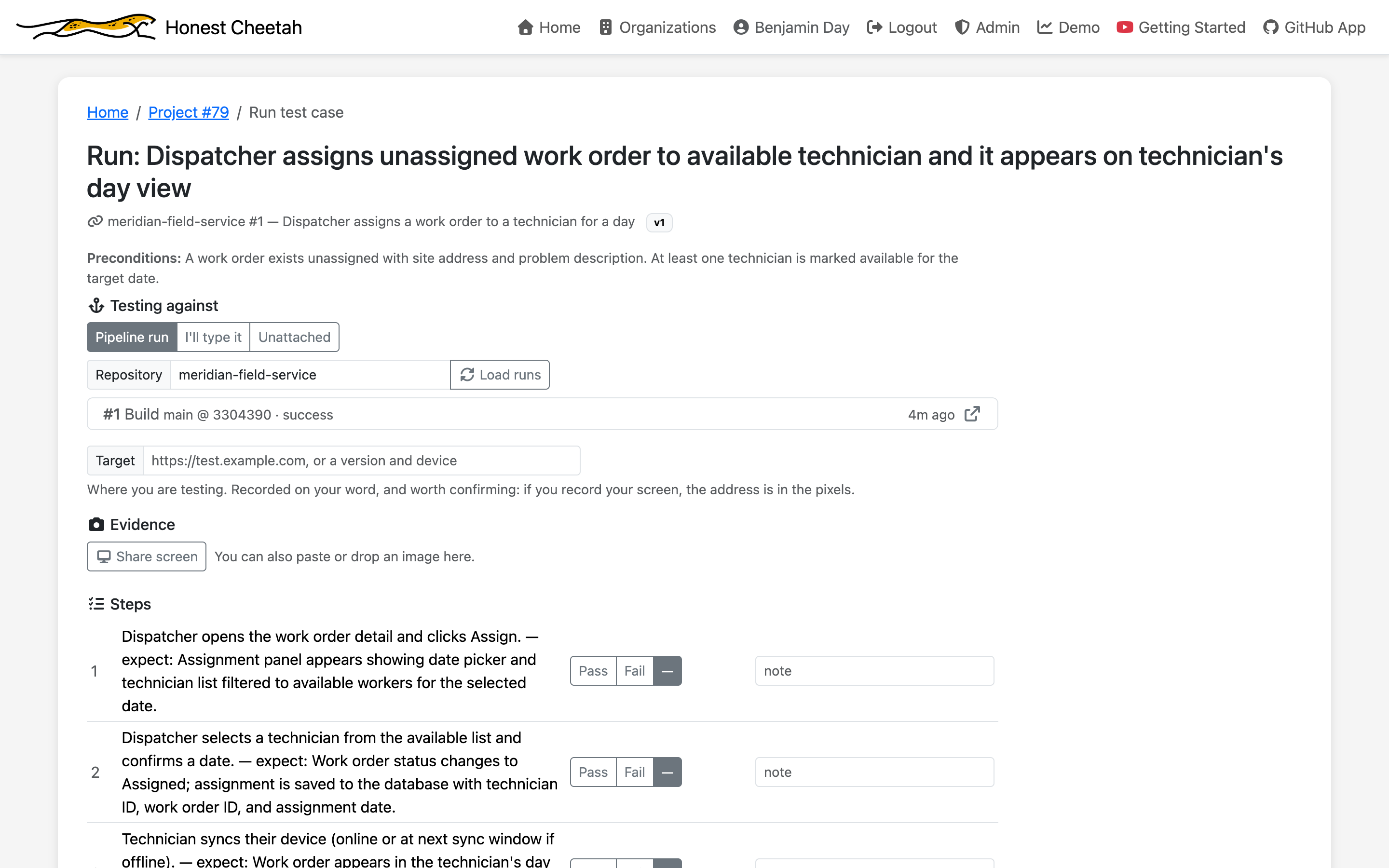Open the GitHub App link

click(x=1314, y=27)
